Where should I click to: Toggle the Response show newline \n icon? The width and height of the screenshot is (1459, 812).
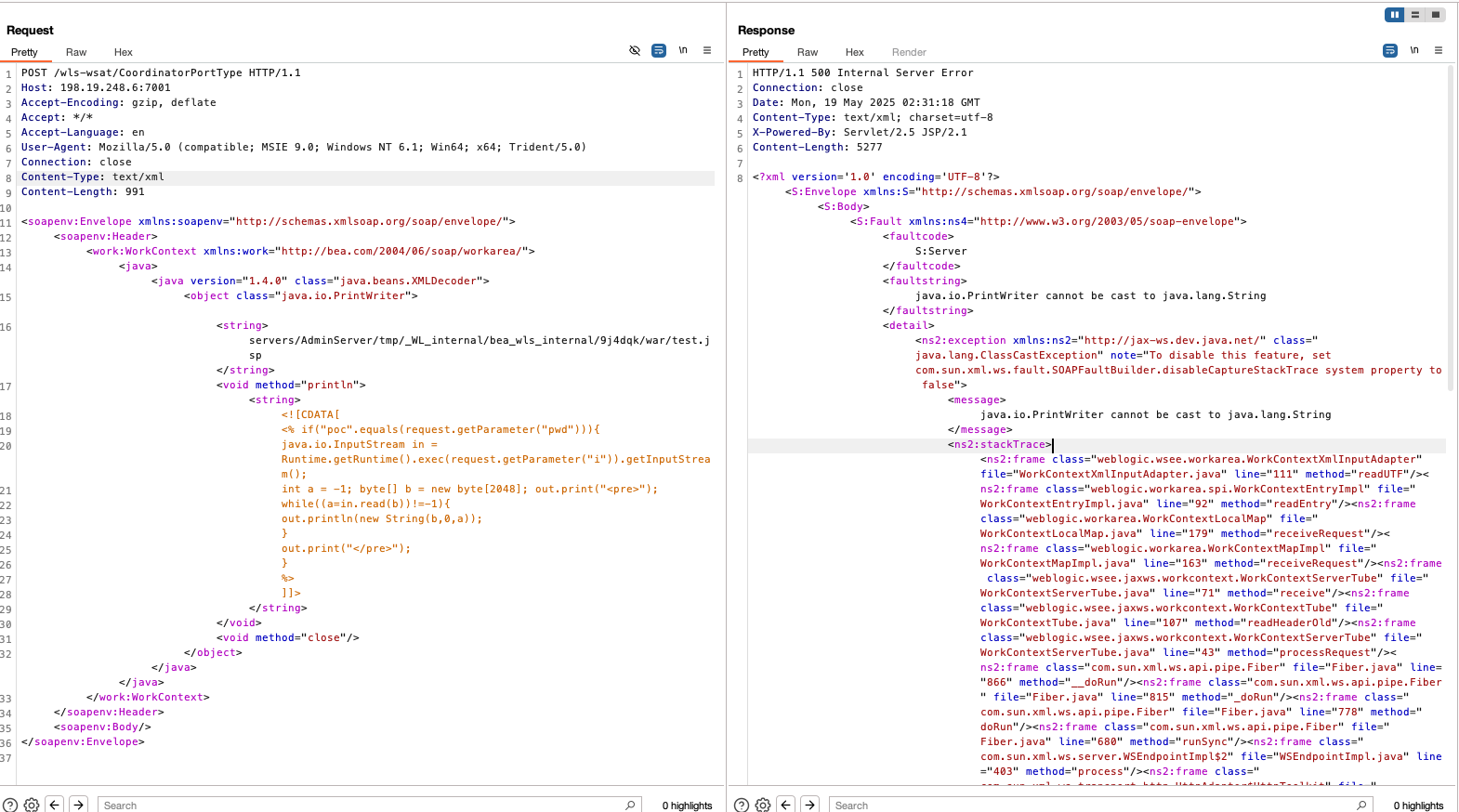coord(1414,50)
